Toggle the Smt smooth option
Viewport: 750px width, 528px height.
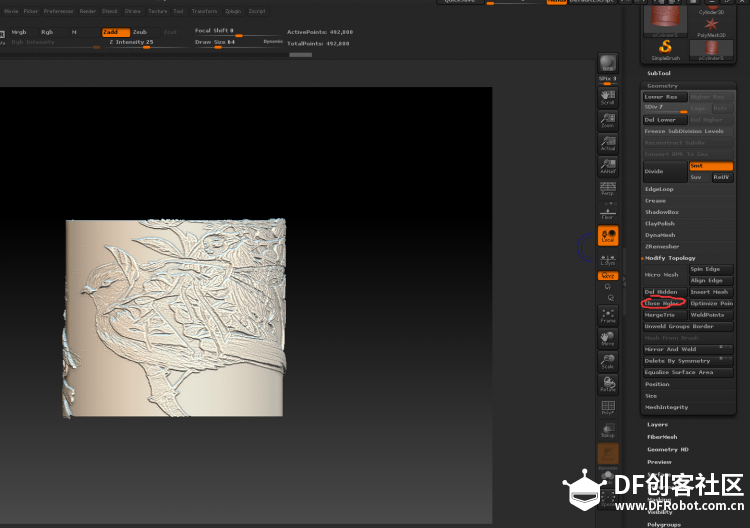click(711, 166)
